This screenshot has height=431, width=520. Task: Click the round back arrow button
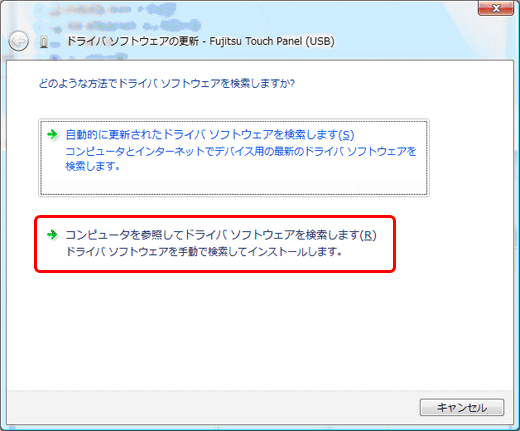click(x=19, y=41)
